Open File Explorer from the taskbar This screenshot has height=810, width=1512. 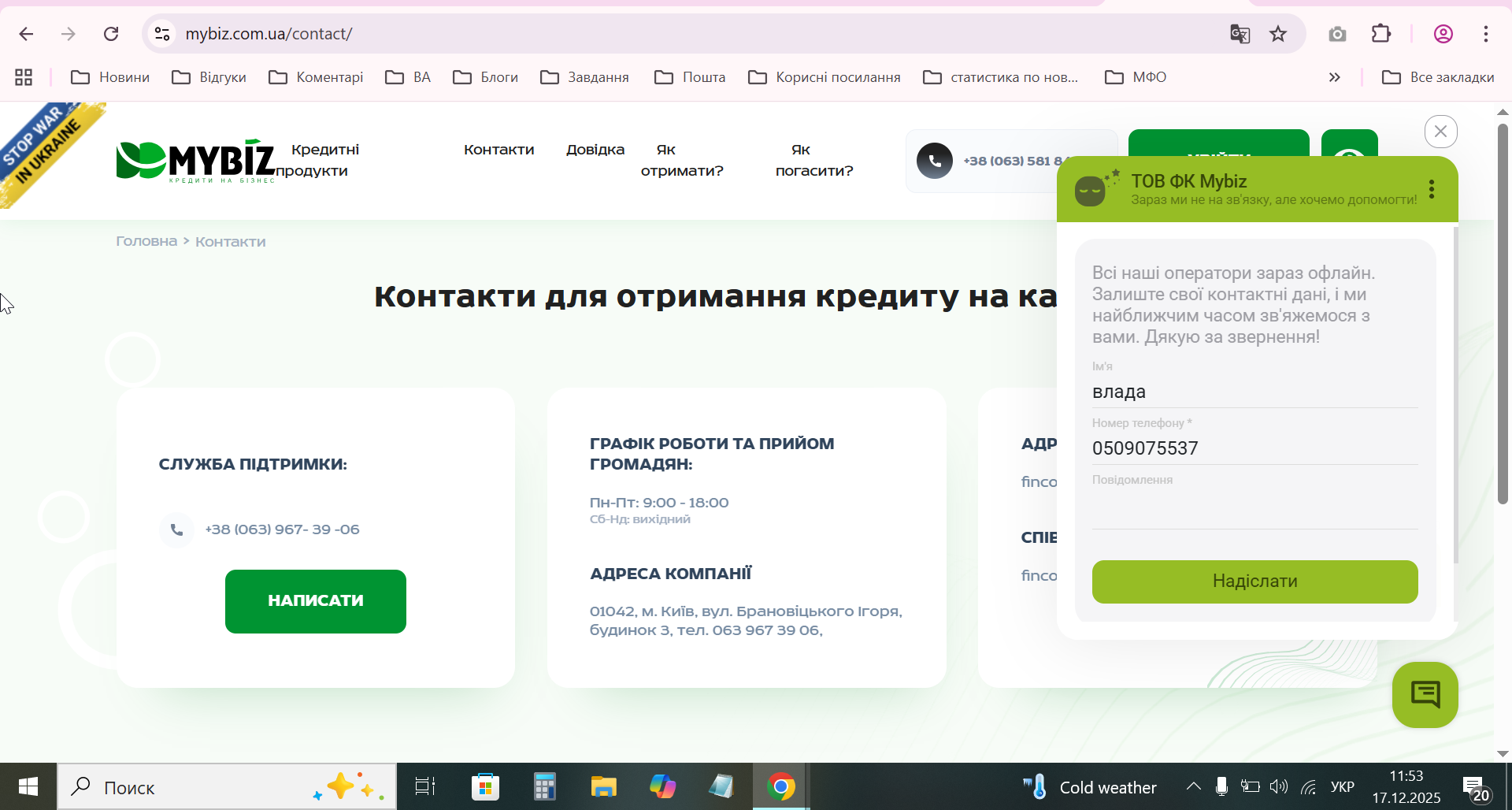point(603,786)
